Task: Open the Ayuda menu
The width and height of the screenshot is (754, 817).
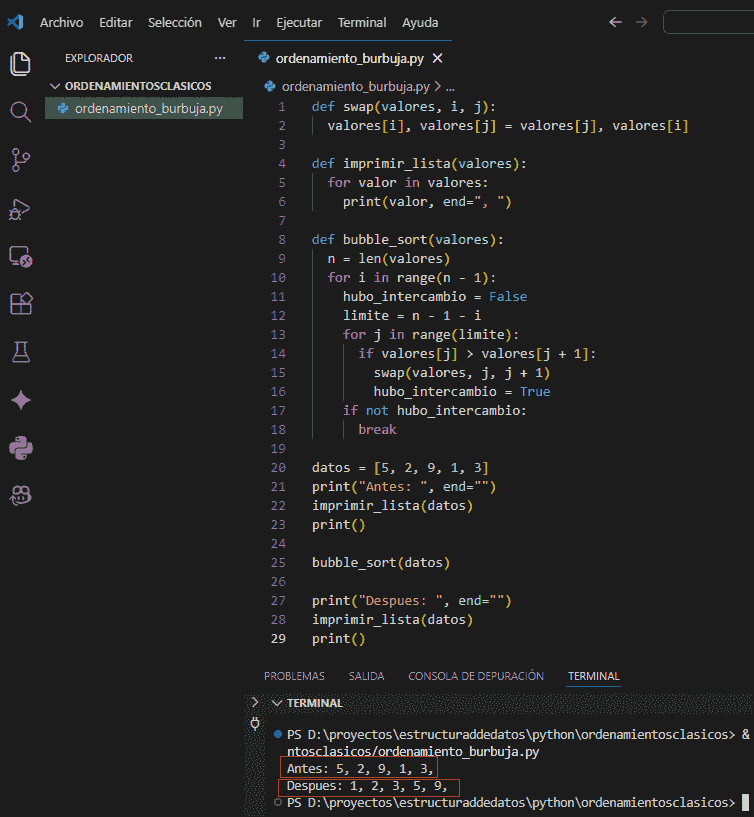Action: pyautogui.click(x=420, y=22)
